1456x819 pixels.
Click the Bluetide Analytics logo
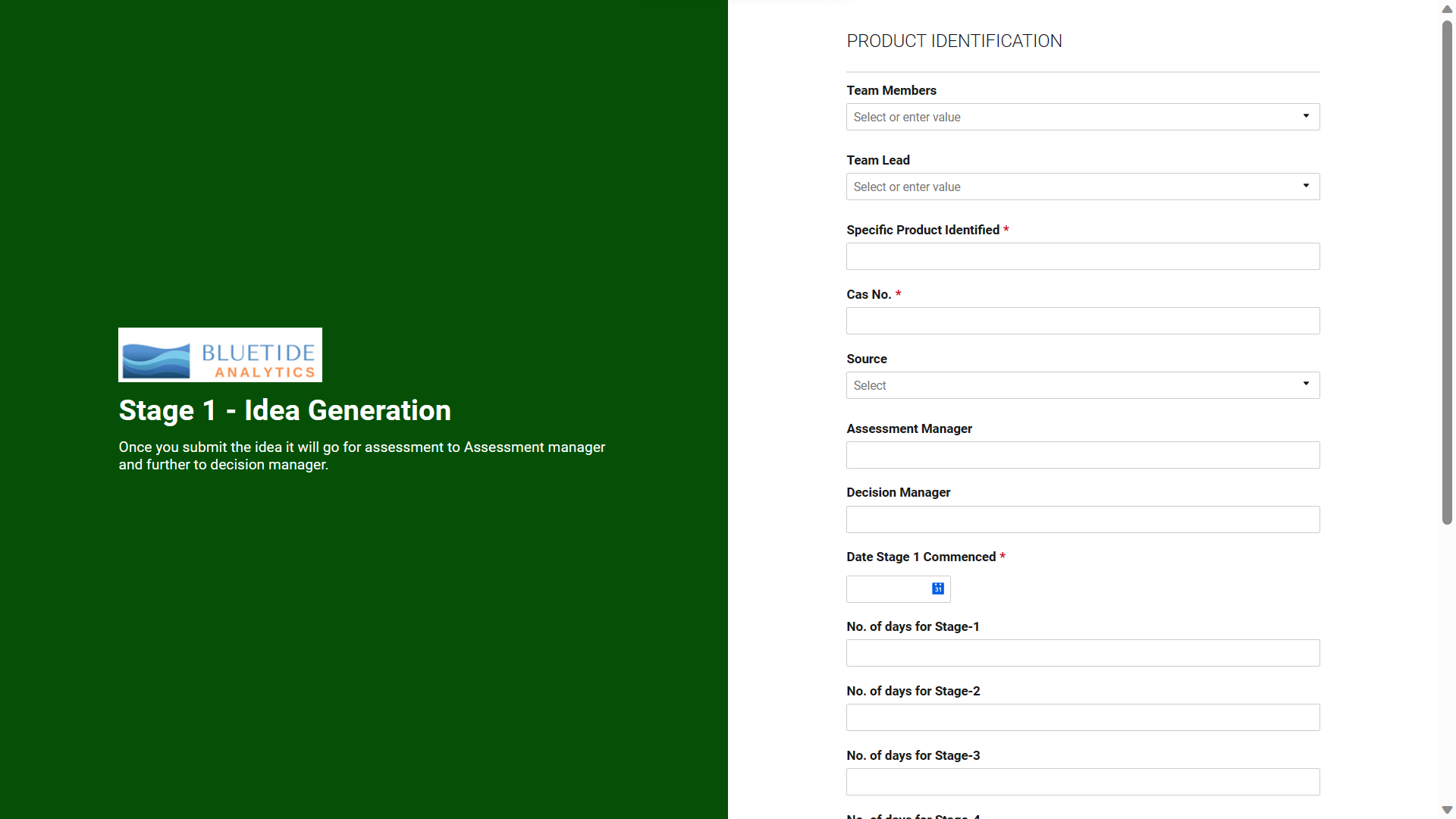coord(220,354)
